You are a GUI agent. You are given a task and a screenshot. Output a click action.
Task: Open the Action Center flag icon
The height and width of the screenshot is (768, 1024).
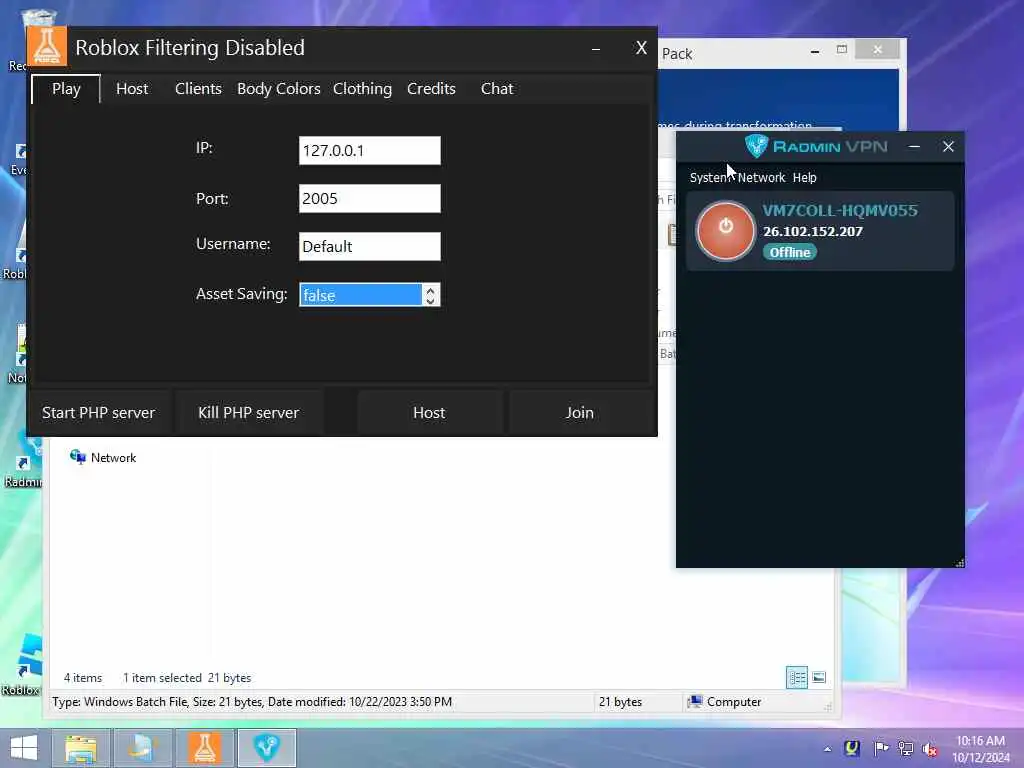[880, 748]
